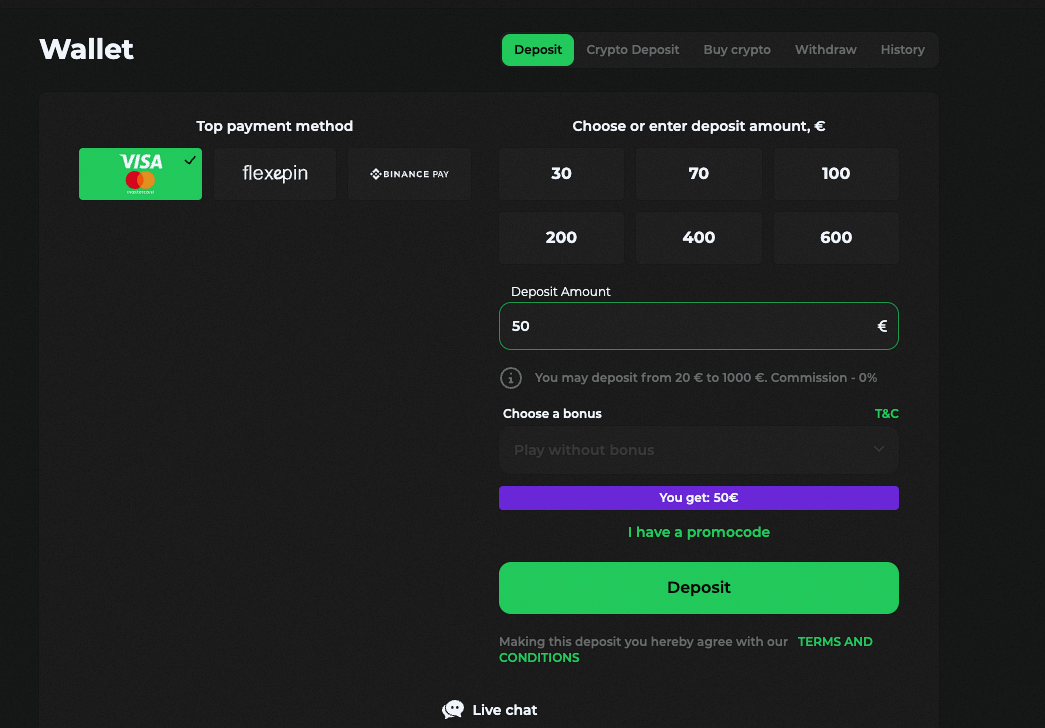The width and height of the screenshot is (1045, 728).
Task: Choose flexepin as payment method
Action: [x=275, y=174]
